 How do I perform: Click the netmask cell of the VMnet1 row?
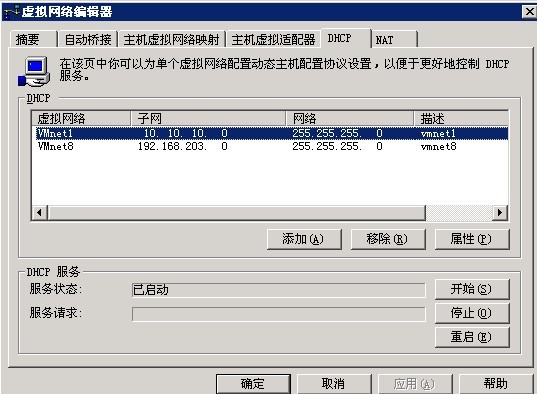337,133
